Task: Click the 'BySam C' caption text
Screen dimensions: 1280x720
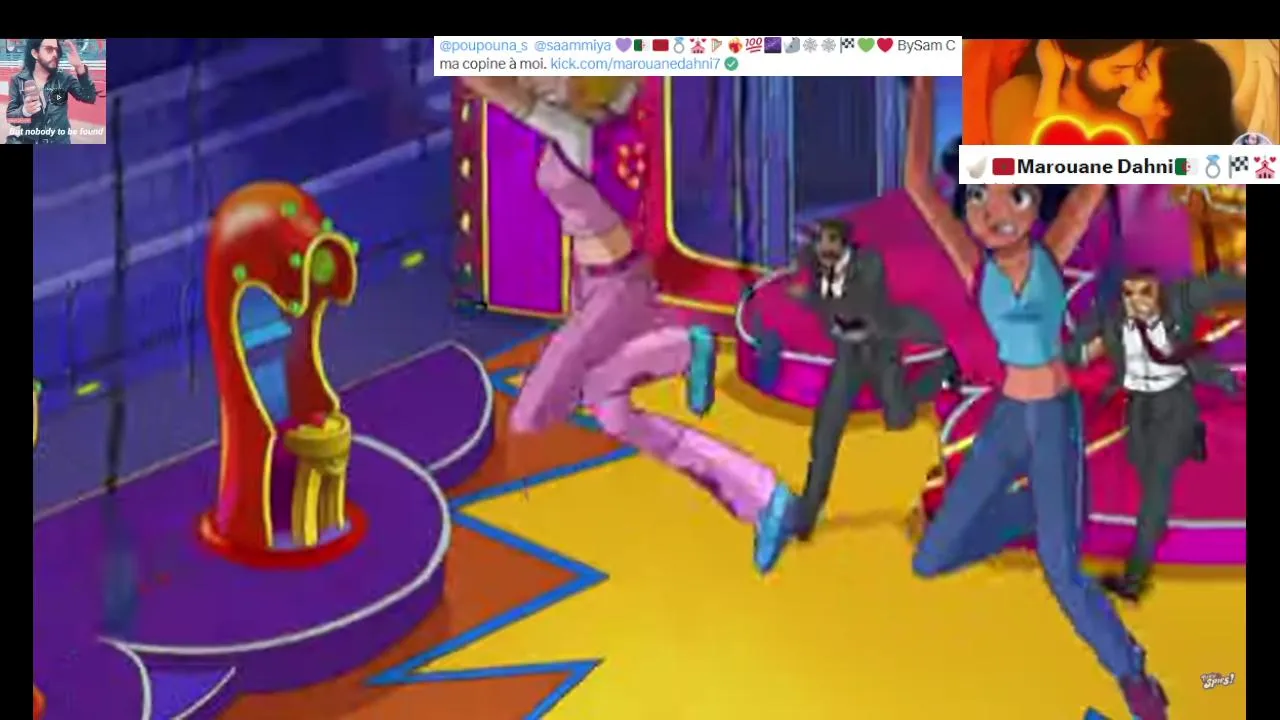Action: tap(926, 46)
